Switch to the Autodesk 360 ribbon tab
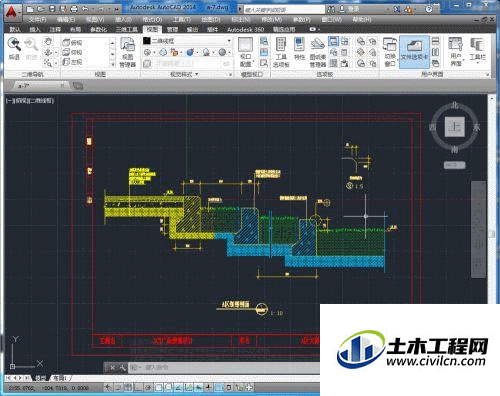This screenshot has height=396, width=500. coord(246,30)
